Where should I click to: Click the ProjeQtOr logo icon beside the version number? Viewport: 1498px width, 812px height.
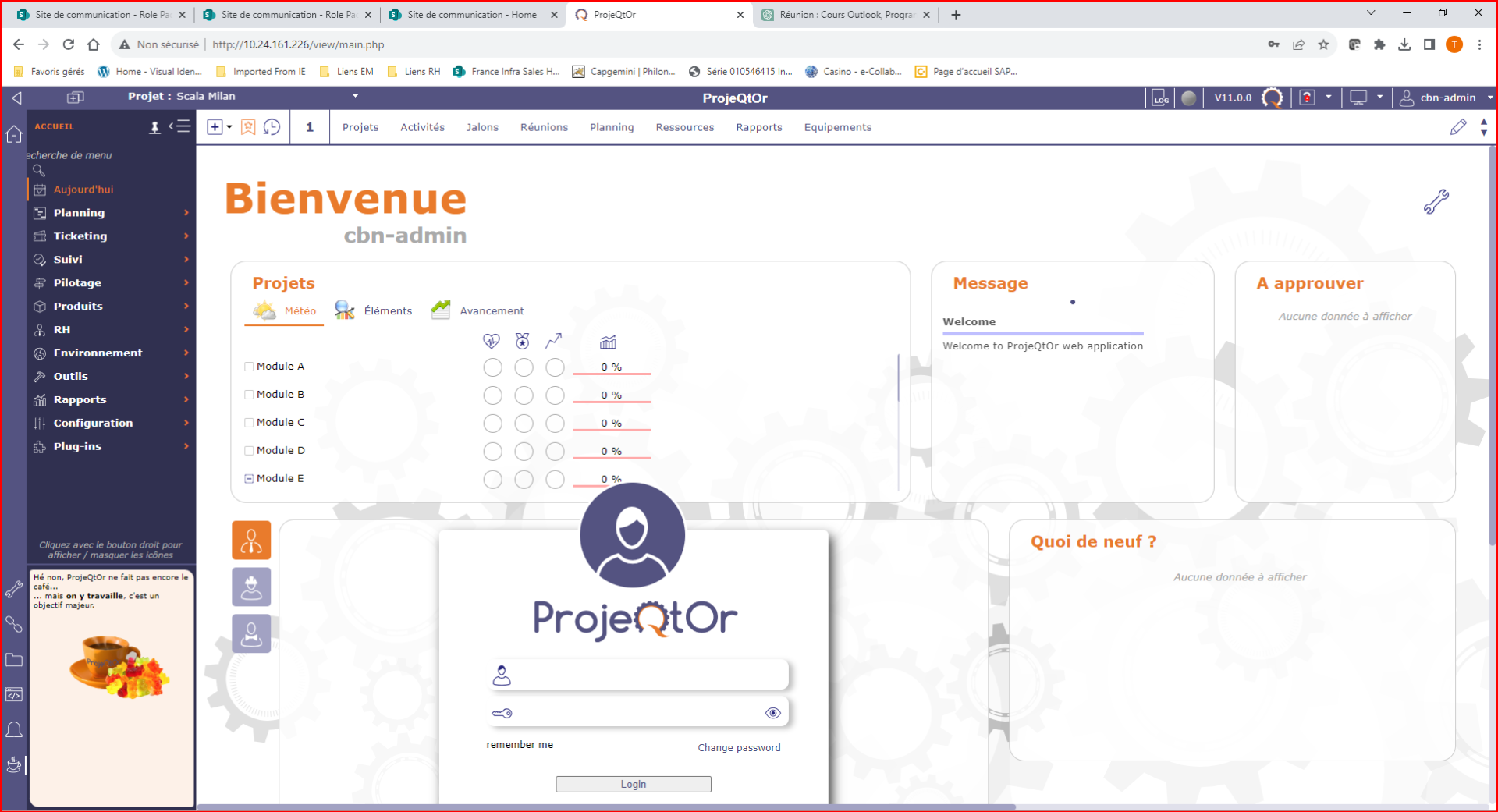[x=1273, y=98]
